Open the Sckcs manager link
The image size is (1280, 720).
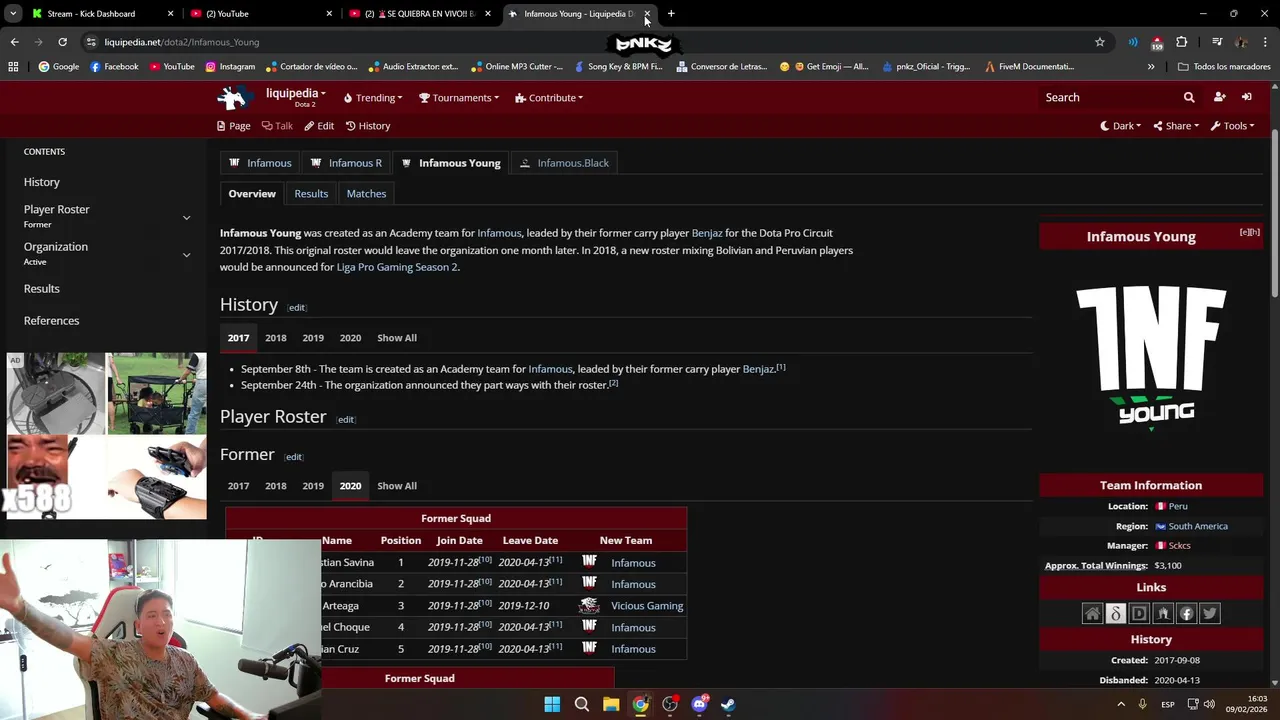point(1179,546)
